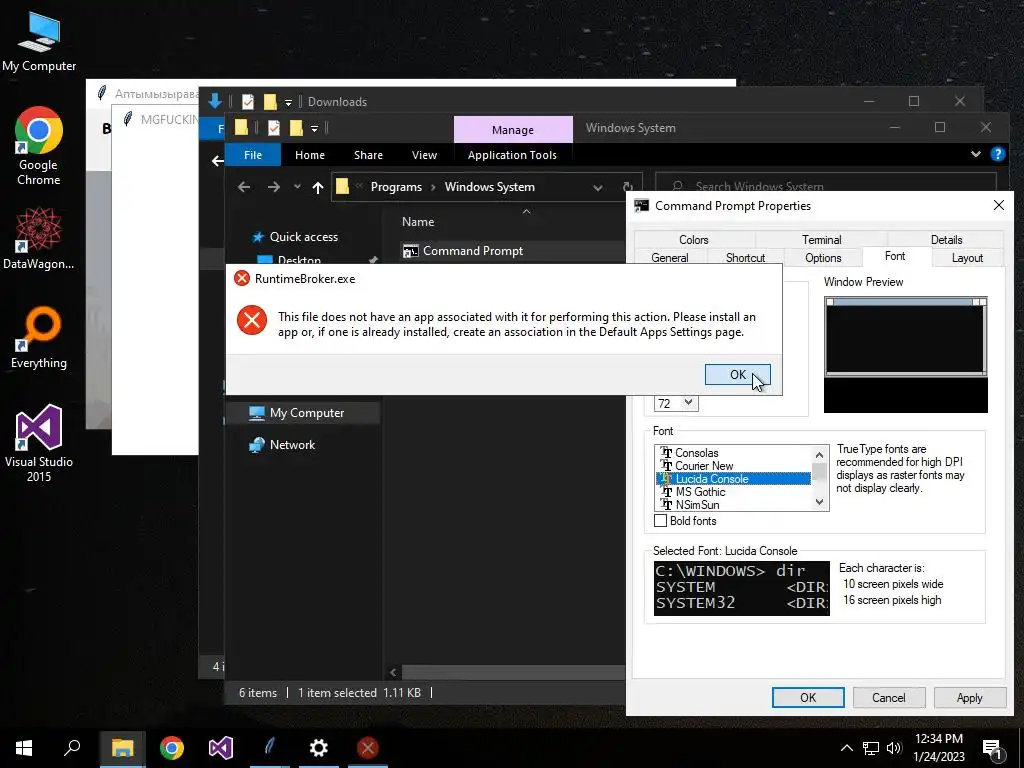Click Programs in the address breadcrumb
The image size is (1024, 768).
coord(396,187)
